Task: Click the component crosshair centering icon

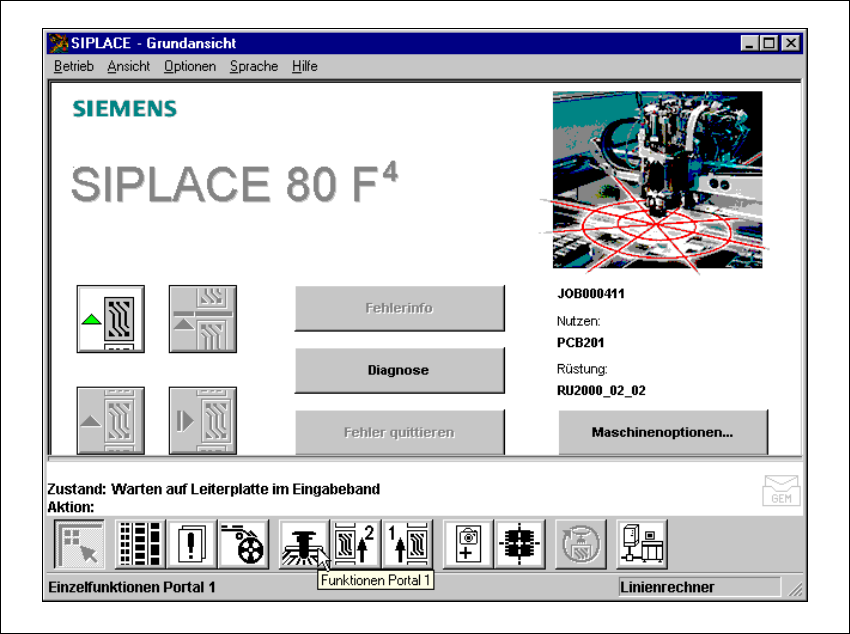Action: tap(520, 544)
